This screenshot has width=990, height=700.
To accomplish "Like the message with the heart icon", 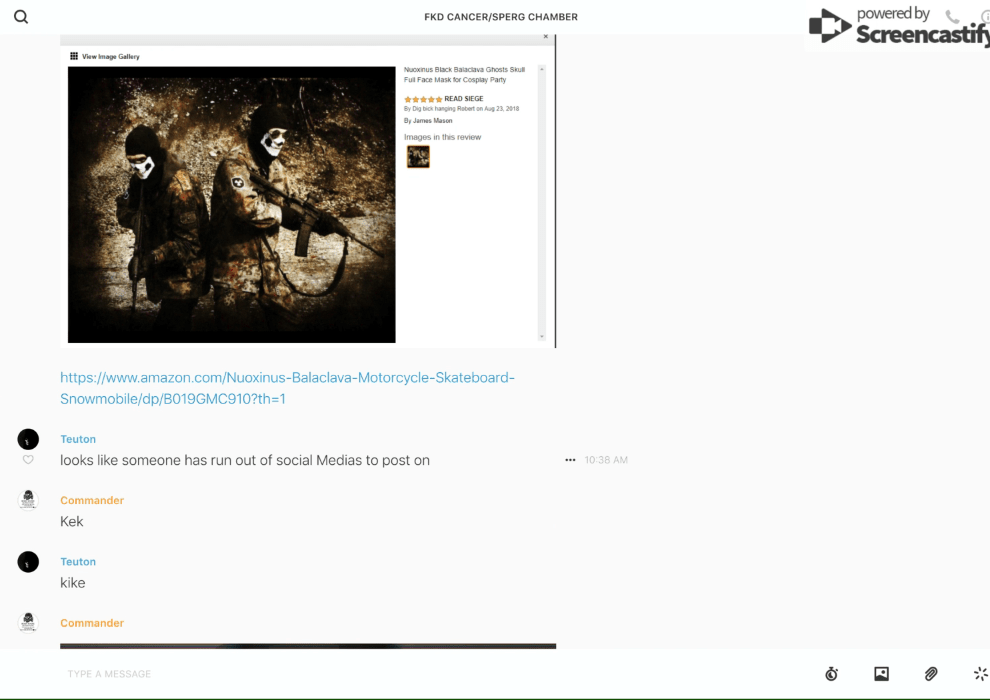I will (28, 460).
